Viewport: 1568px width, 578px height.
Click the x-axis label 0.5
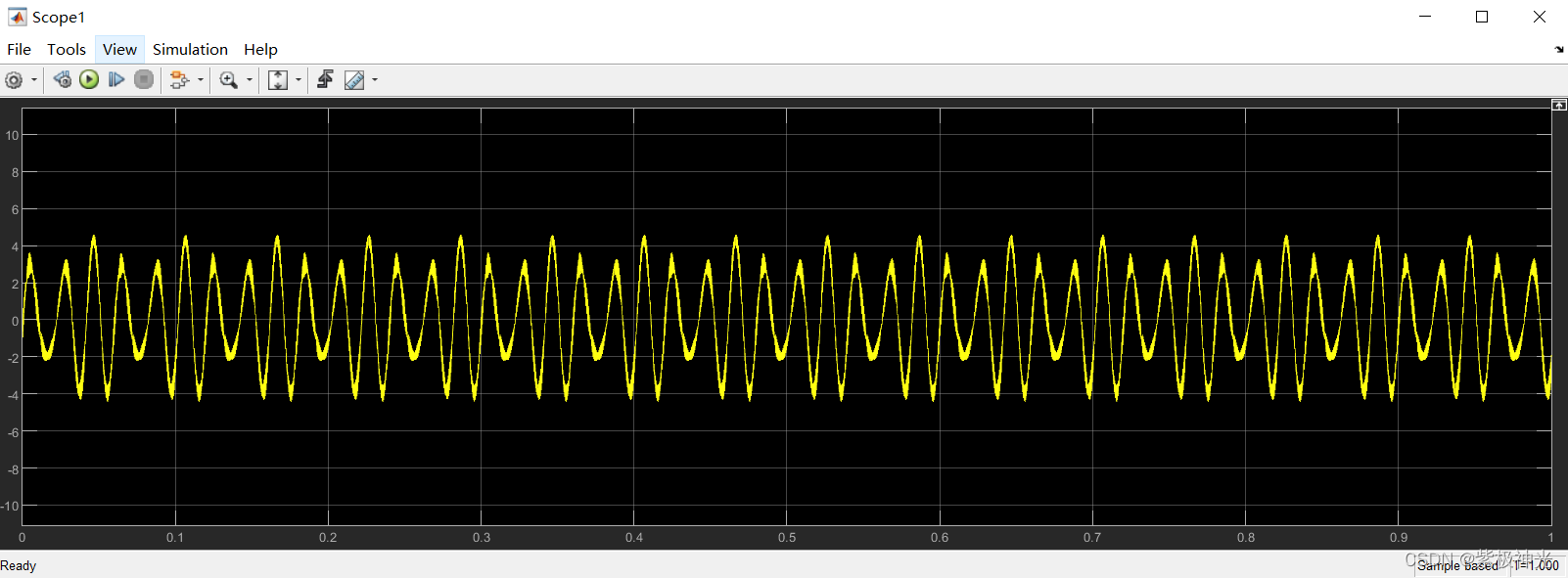[787, 538]
